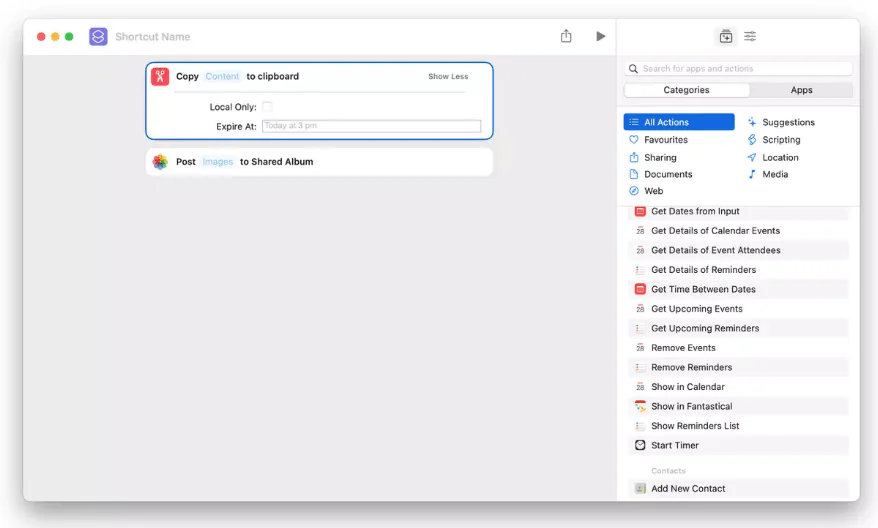Image resolution: width=878 pixels, height=528 pixels.
Task: Collapse the action with Show Less
Action: pos(447,77)
